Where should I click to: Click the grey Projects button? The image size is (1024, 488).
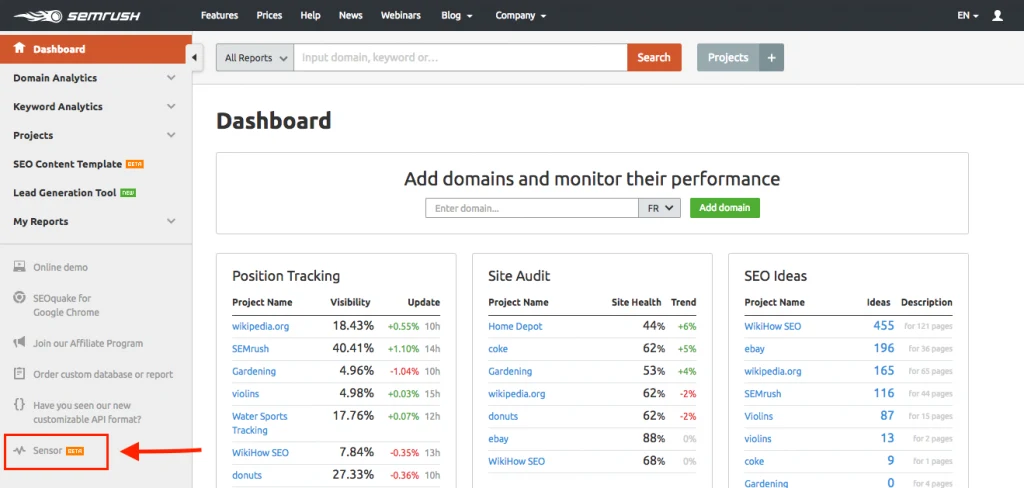pyautogui.click(x=728, y=57)
